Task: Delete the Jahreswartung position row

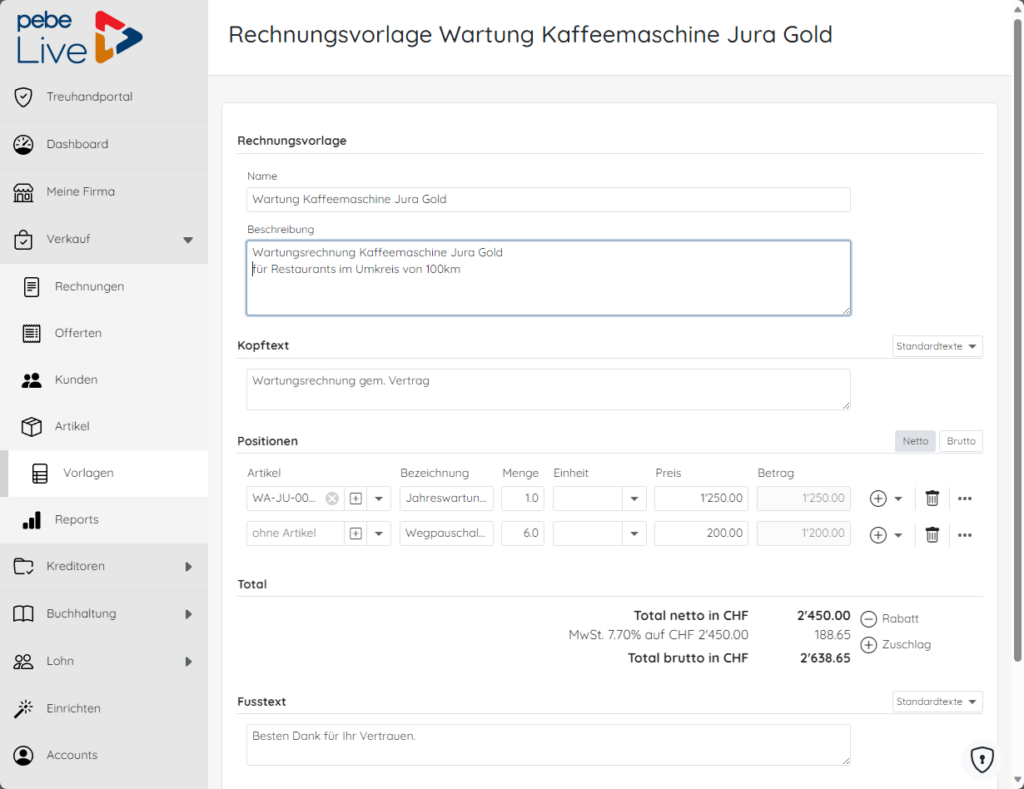Action: [932, 498]
